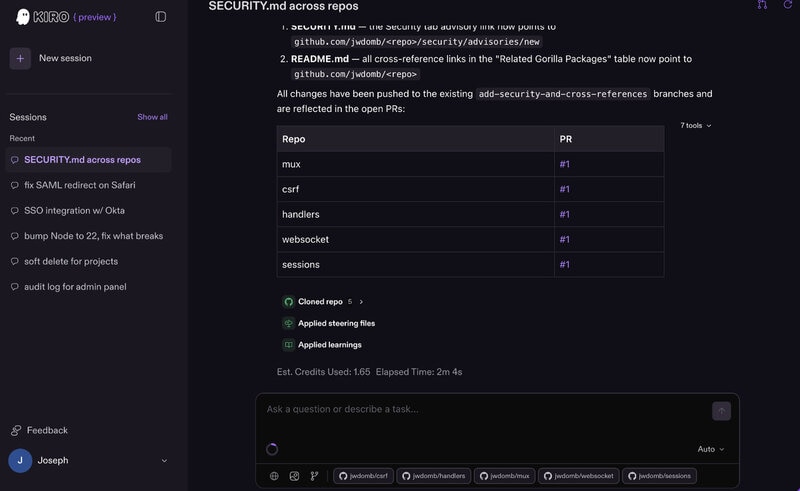Image resolution: width=800 pixels, height=491 pixels.
Task: Click the send arrow button
Action: tap(721, 411)
